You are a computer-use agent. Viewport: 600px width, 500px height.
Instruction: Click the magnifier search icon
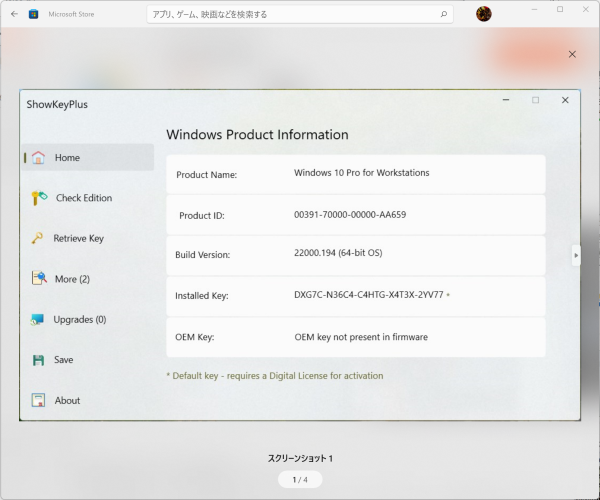[443, 14]
